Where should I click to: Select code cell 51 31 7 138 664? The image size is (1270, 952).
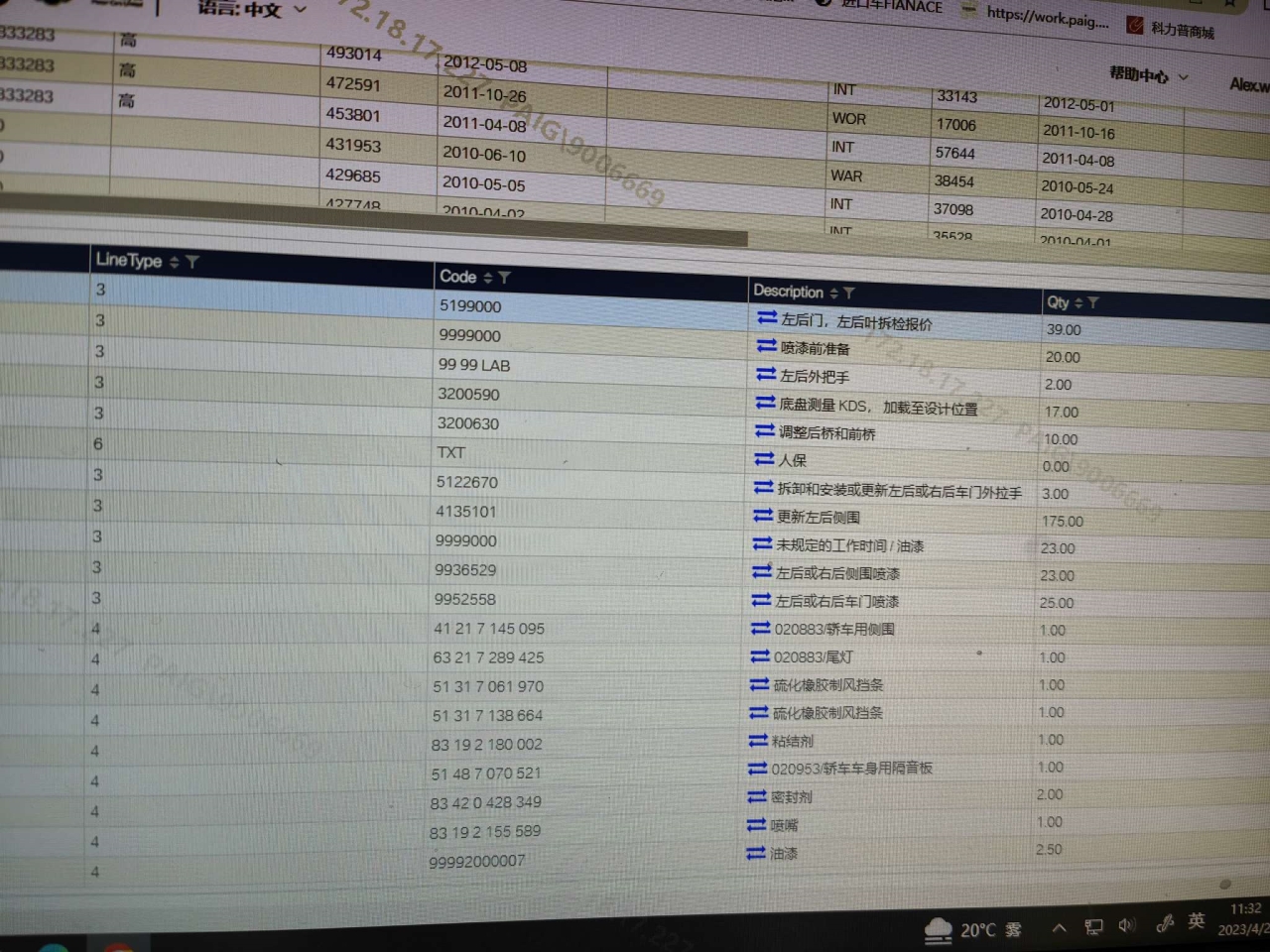tap(487, 715)
